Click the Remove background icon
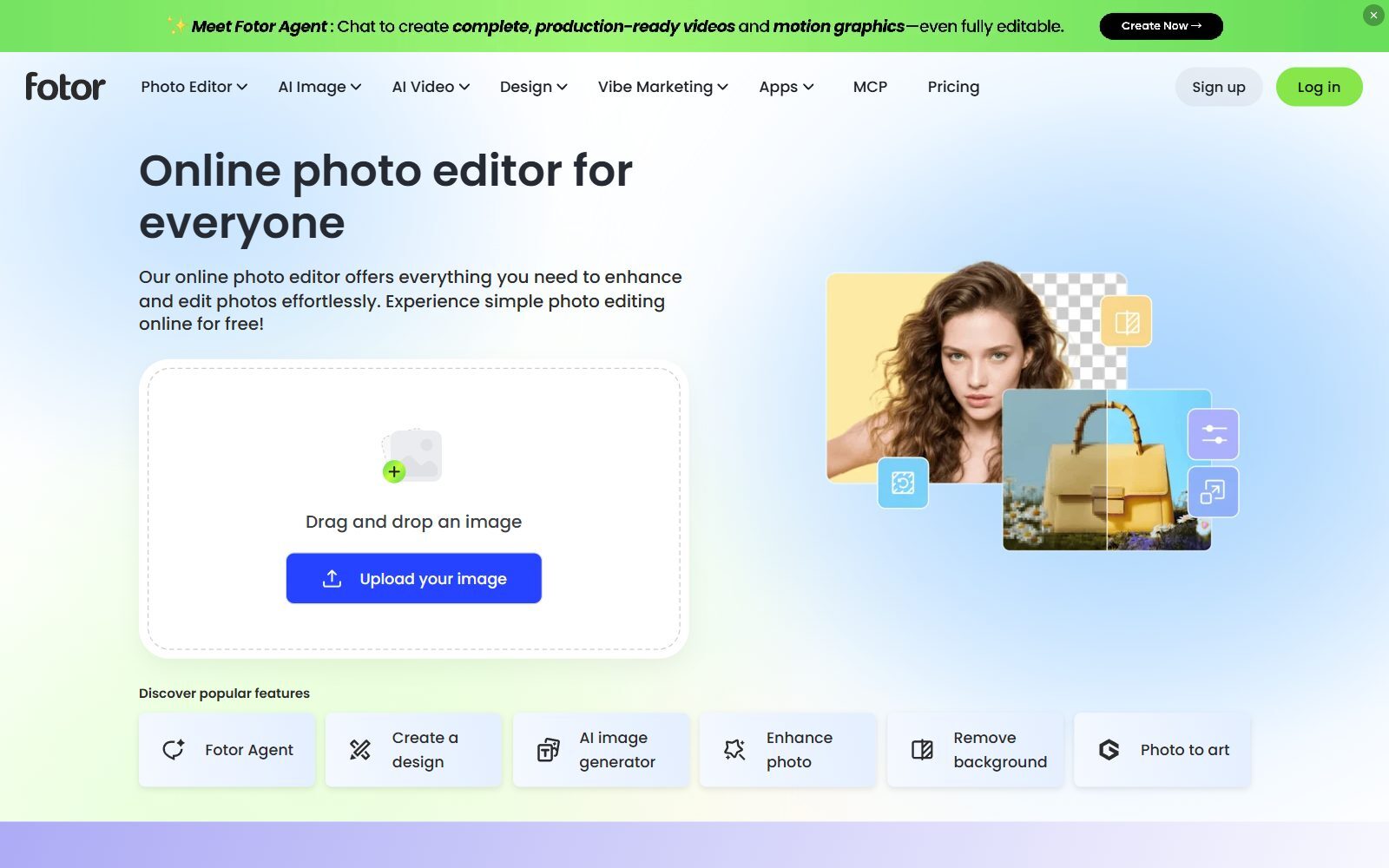This screenshot has height=868, width=1389. pos(922,750)
